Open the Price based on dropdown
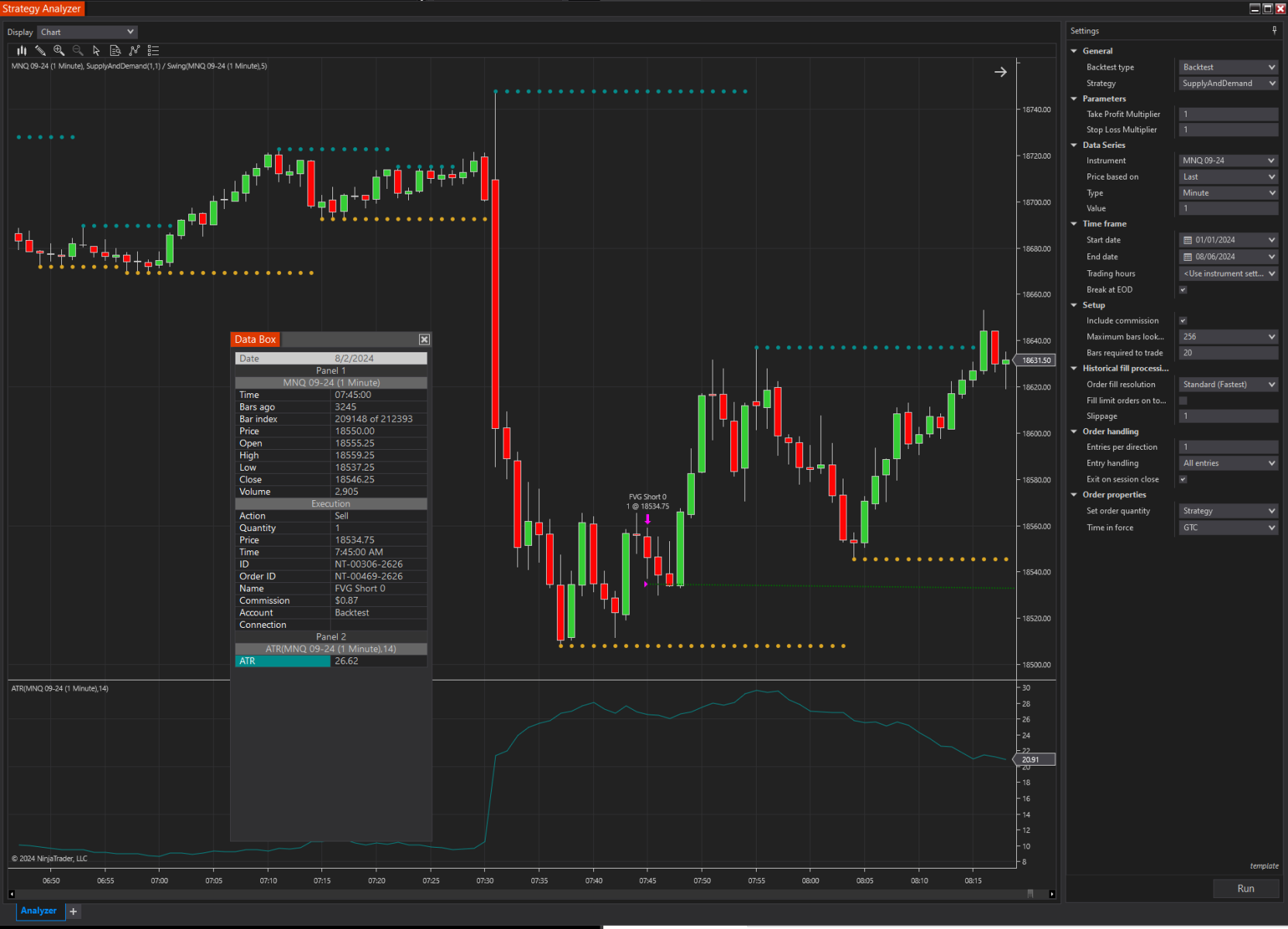This screenshot has width=1288, height=929. 1228,177
